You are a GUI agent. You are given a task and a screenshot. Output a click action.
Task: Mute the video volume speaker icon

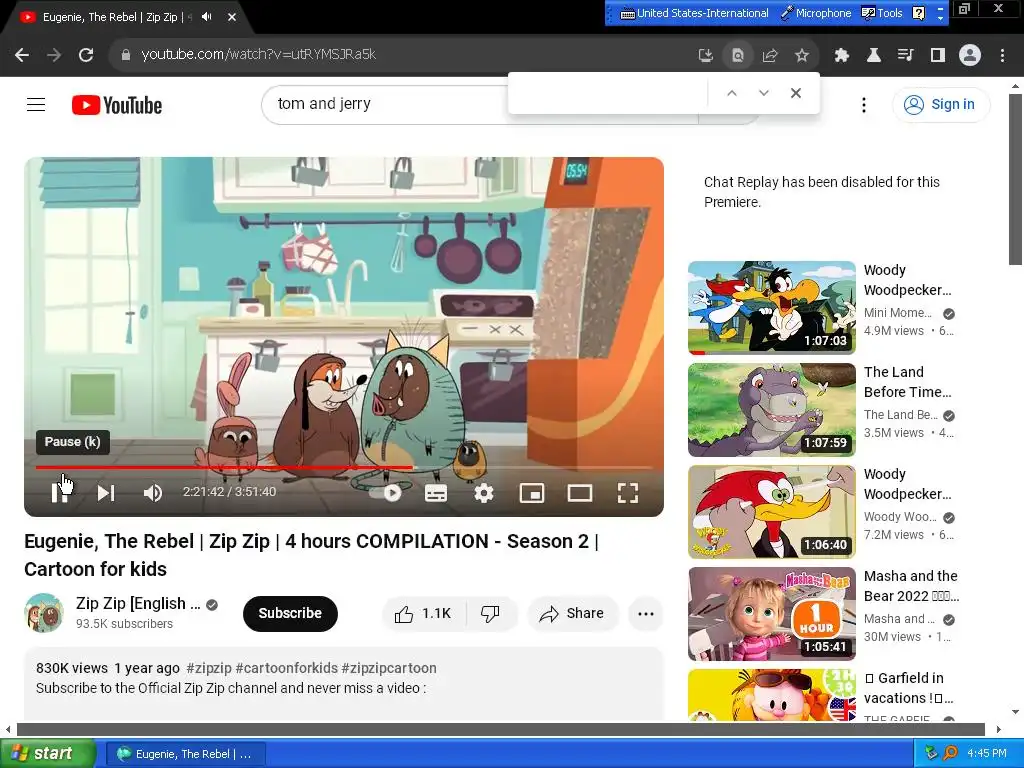(x=152, y=493)
